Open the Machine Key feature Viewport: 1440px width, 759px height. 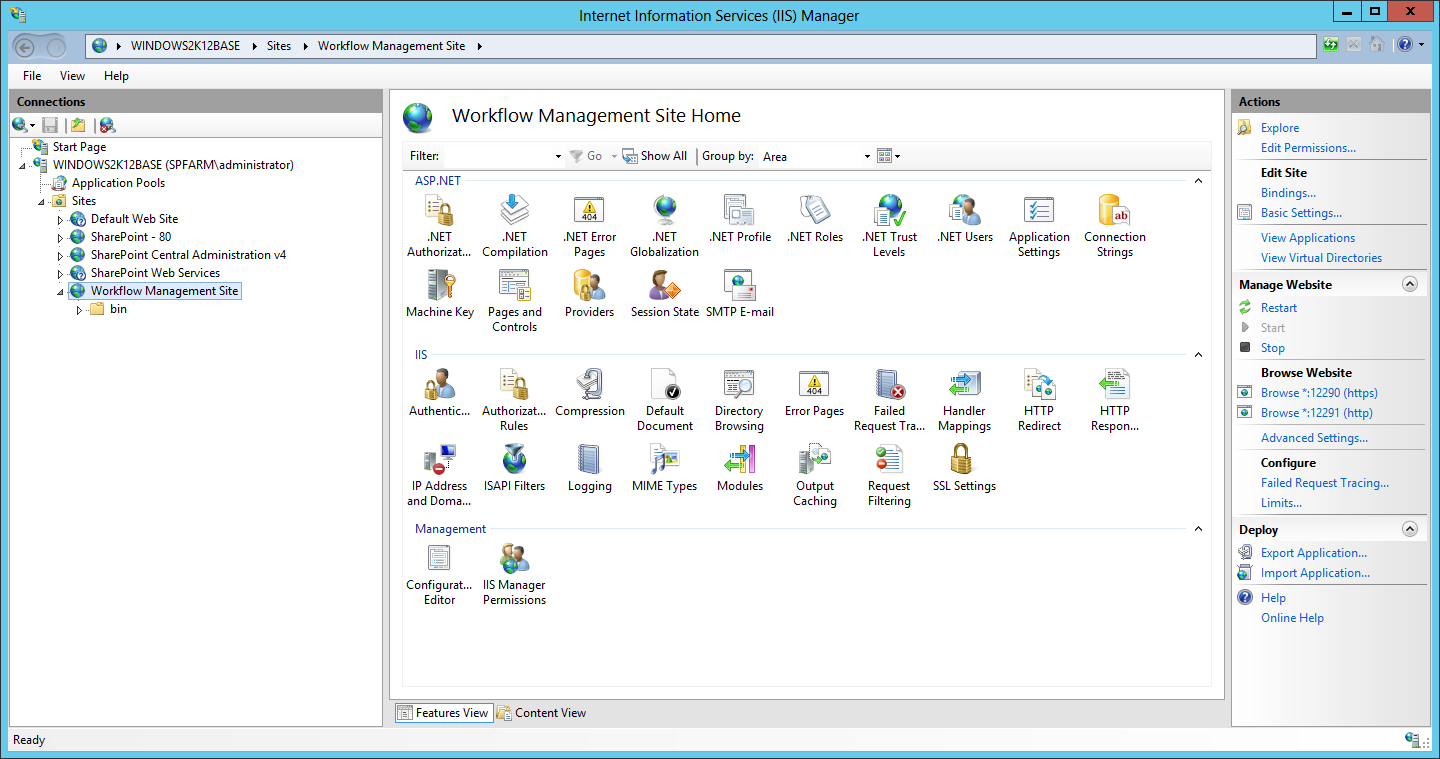click(439, 289)
